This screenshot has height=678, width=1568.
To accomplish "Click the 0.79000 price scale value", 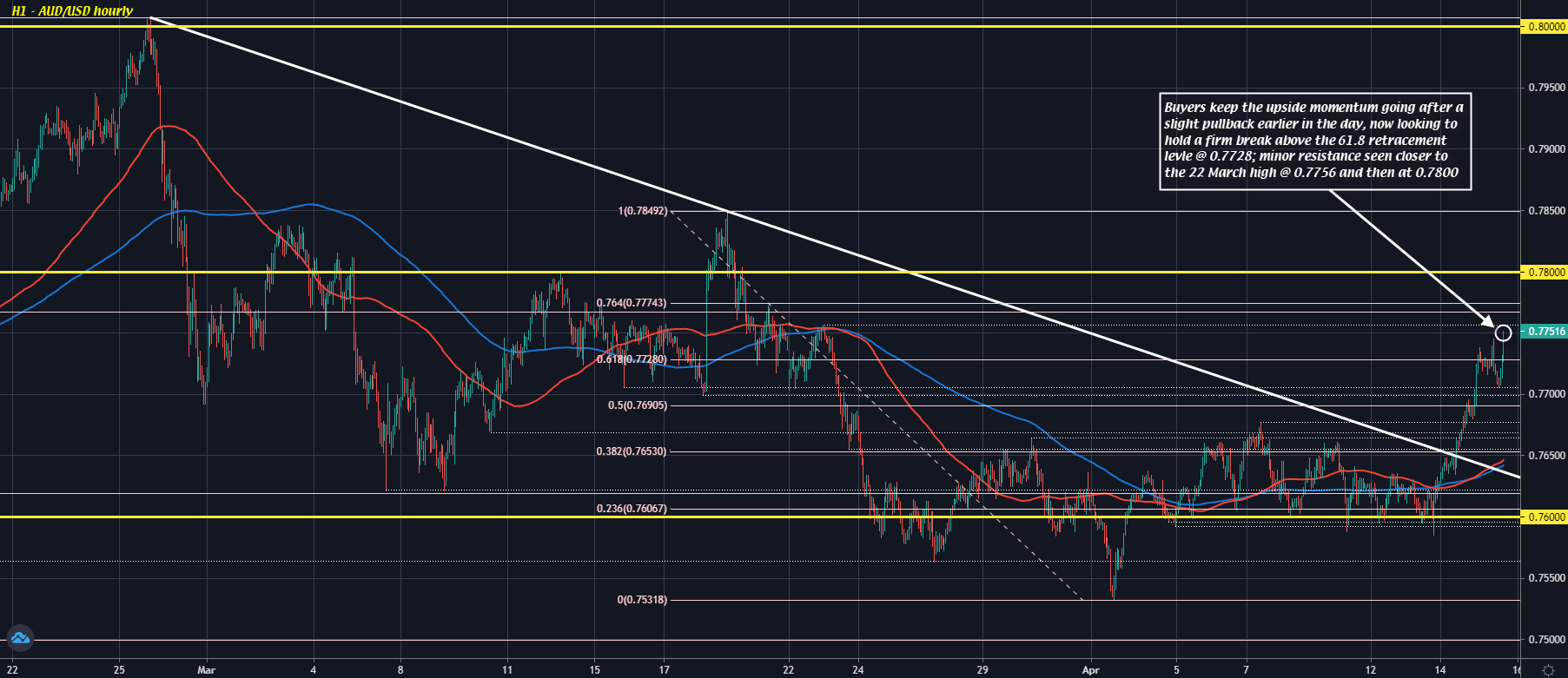I will (x=1546, y=149).
